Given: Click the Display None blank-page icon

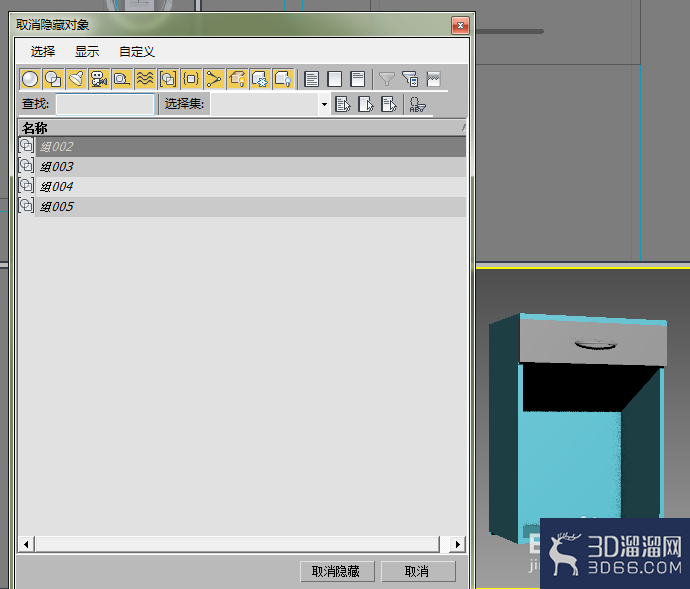Looking at the screenshot, I should [x=335, y=79].
